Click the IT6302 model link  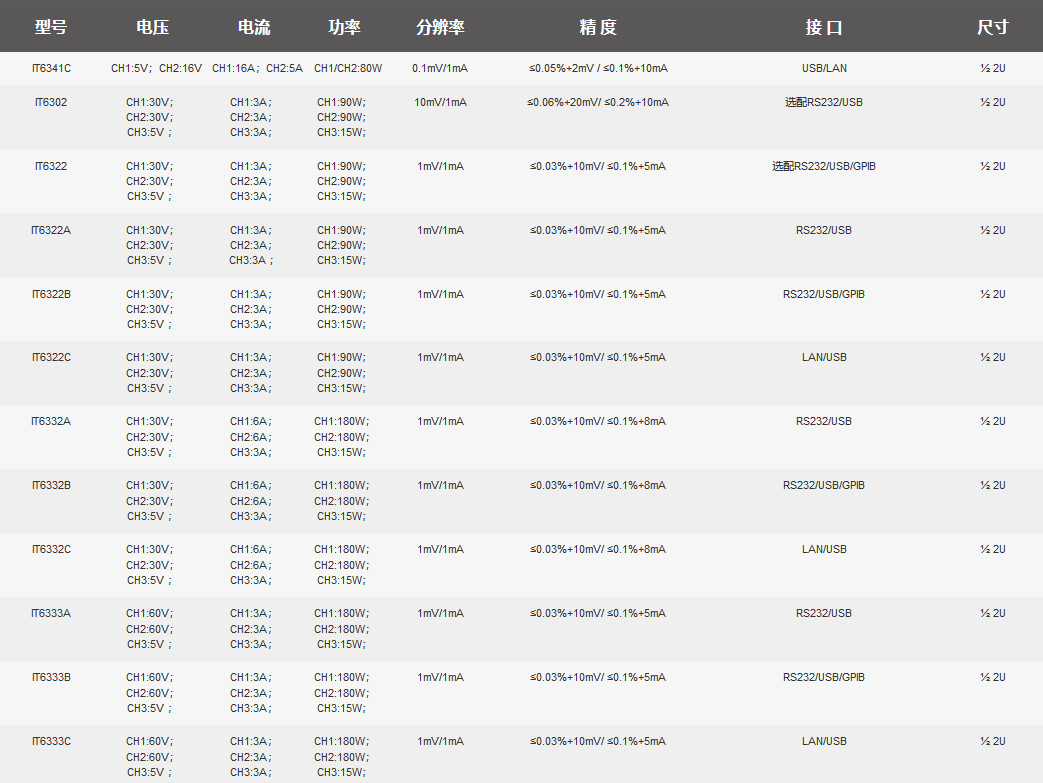(51, 102)
